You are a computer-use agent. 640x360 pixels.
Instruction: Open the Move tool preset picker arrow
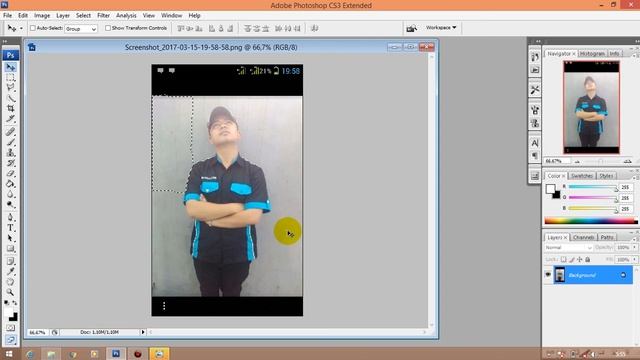coord(21,28)
